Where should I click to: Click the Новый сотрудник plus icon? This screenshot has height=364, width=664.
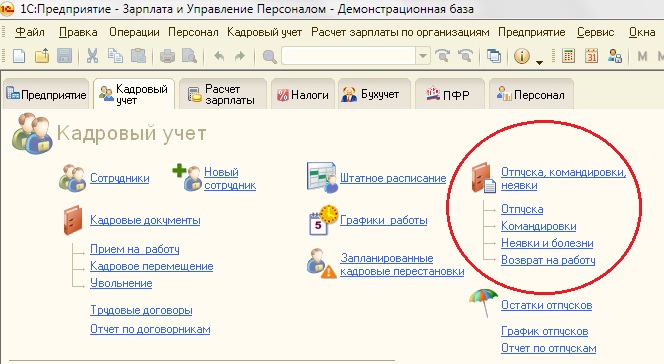186,178
